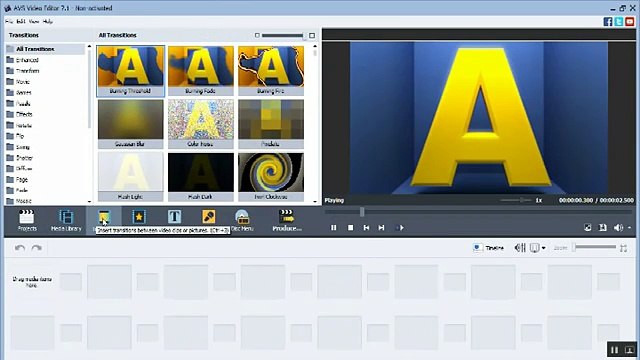This screenshot has height=360, width=640.
Task: Open the Facebook link icon
Action: coord(608,22)
